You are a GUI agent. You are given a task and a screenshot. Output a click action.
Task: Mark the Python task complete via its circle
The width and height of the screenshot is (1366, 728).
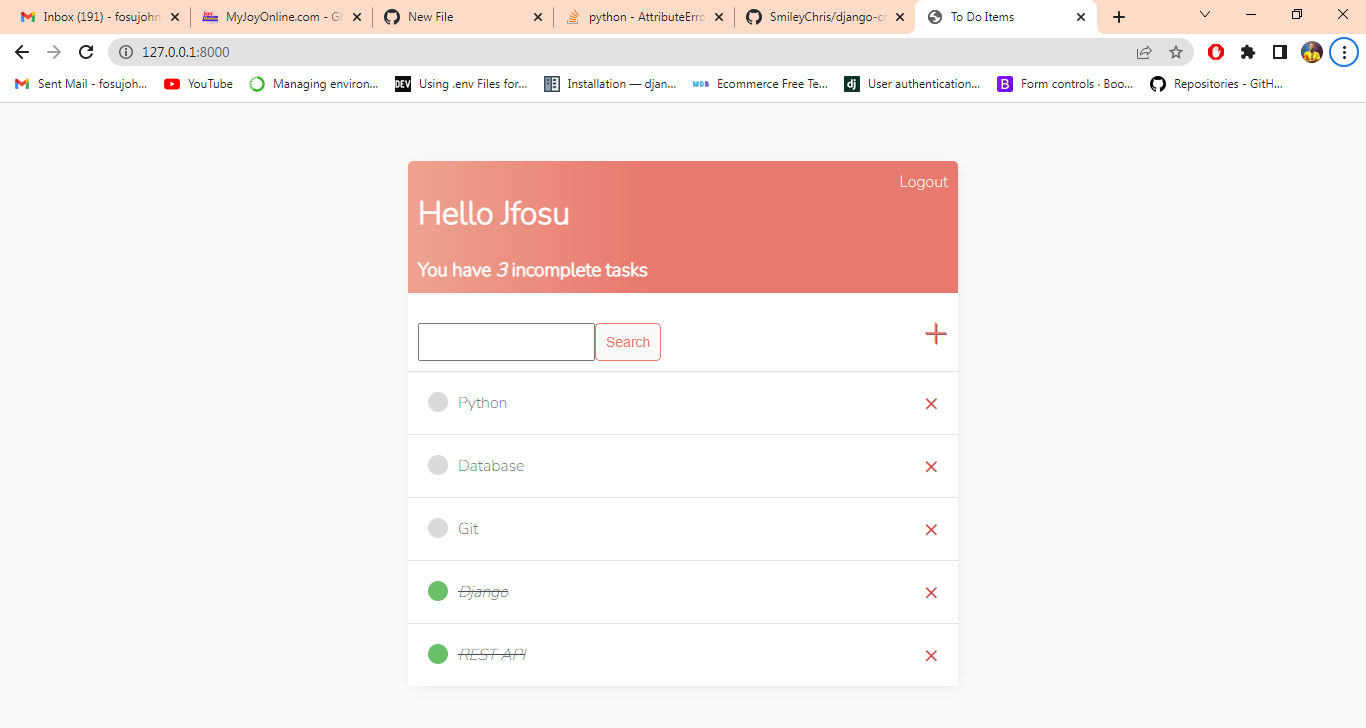point(438,402)
